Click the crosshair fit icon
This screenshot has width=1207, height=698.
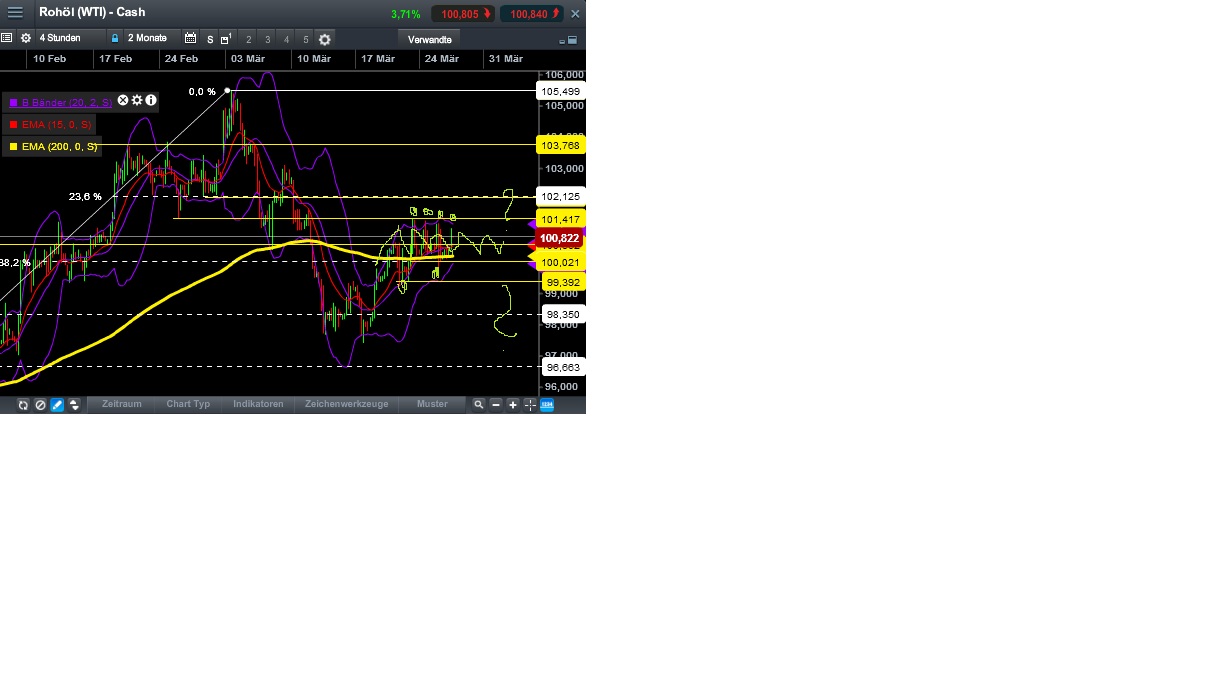click(528, 405)
